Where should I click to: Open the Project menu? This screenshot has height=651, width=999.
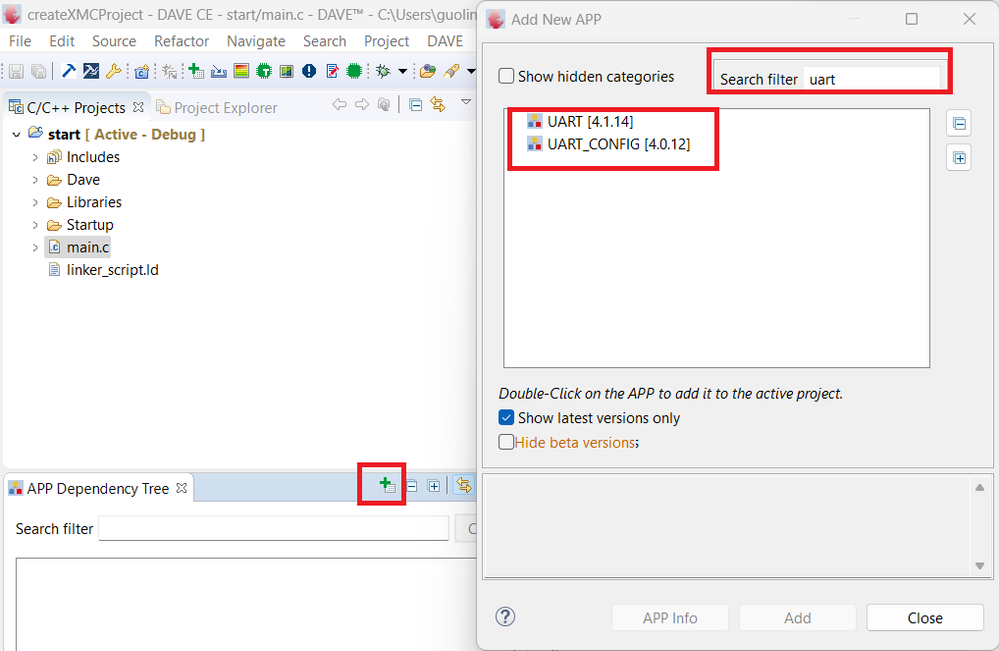coord(387,41)
